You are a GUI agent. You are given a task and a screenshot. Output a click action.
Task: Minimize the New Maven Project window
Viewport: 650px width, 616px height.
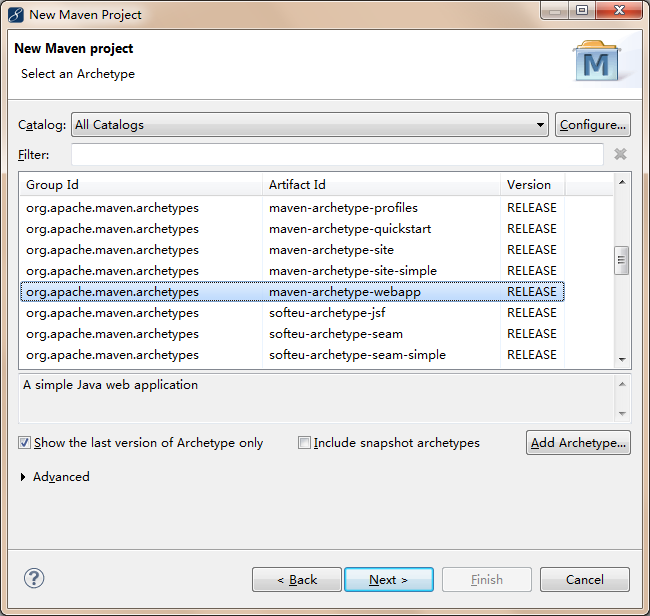pos(555,10)
